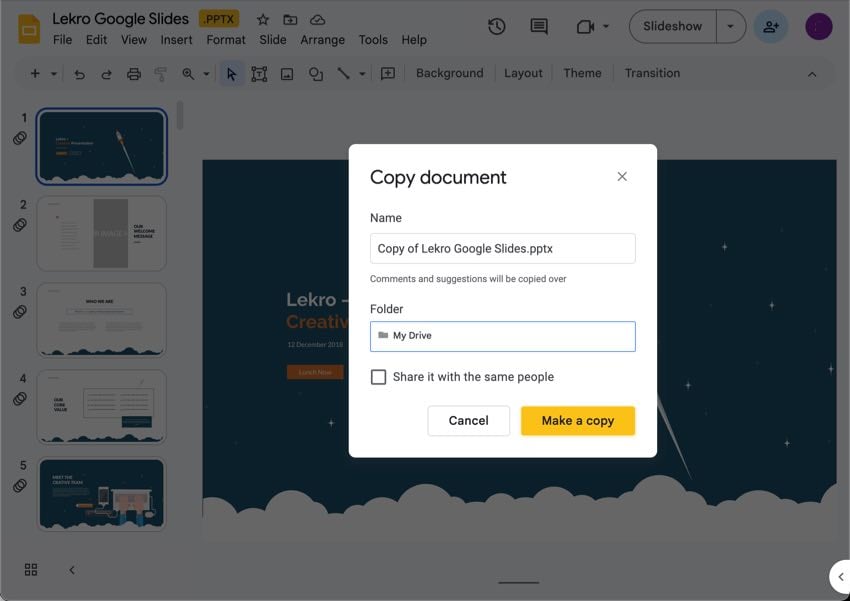Star the Lekro Google Slides document
The height and width of the screenshot is (601, 850).
(x=263, y=20)
